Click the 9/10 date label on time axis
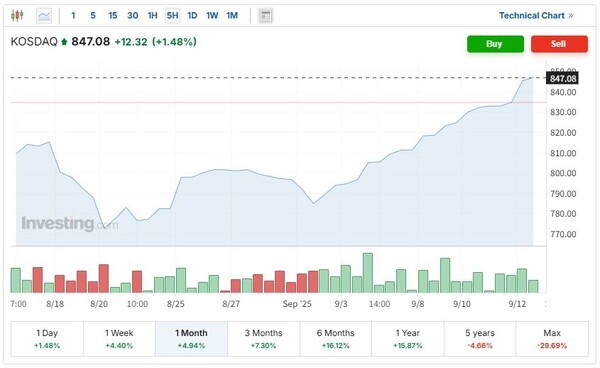This screenshot has width=600, height=368. point(462,304)
